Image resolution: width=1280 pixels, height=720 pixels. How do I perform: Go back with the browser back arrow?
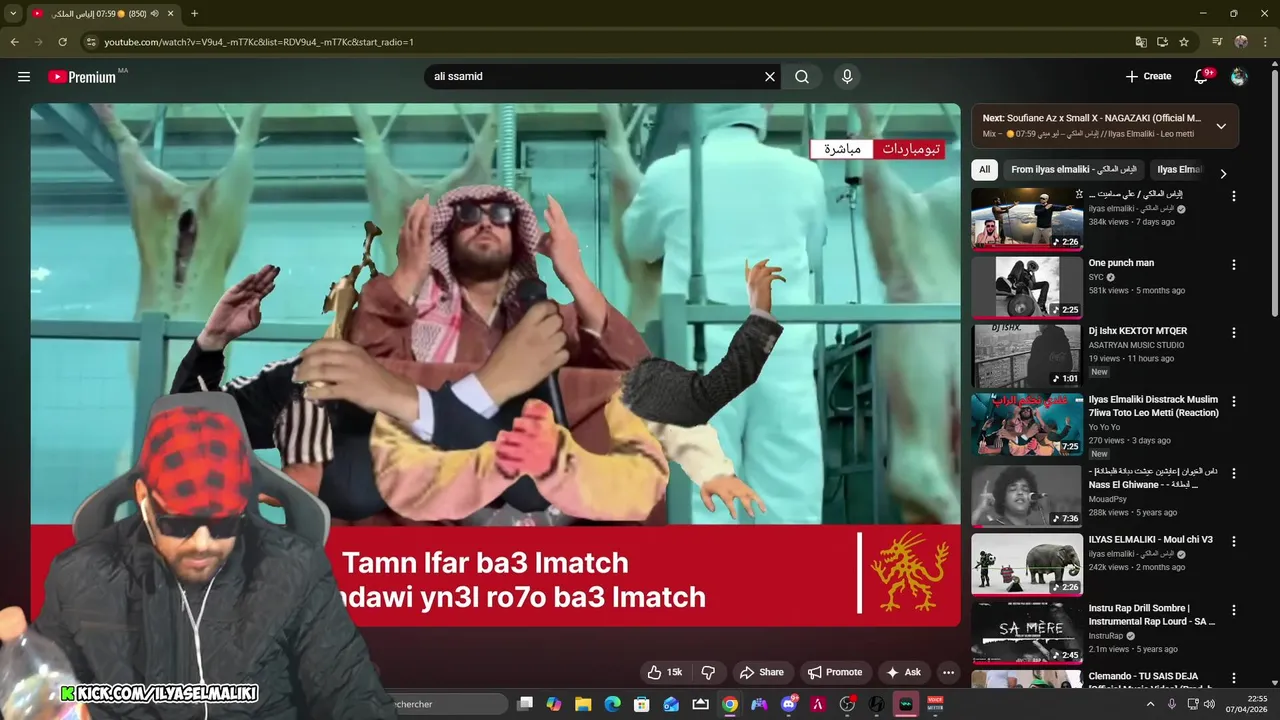click(14, 42)
